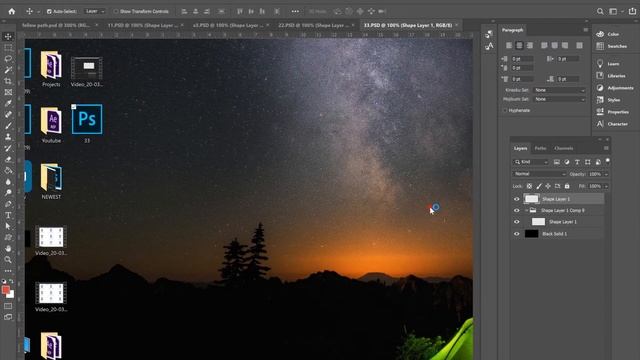Select the Eraser tool

coord(8,159)
